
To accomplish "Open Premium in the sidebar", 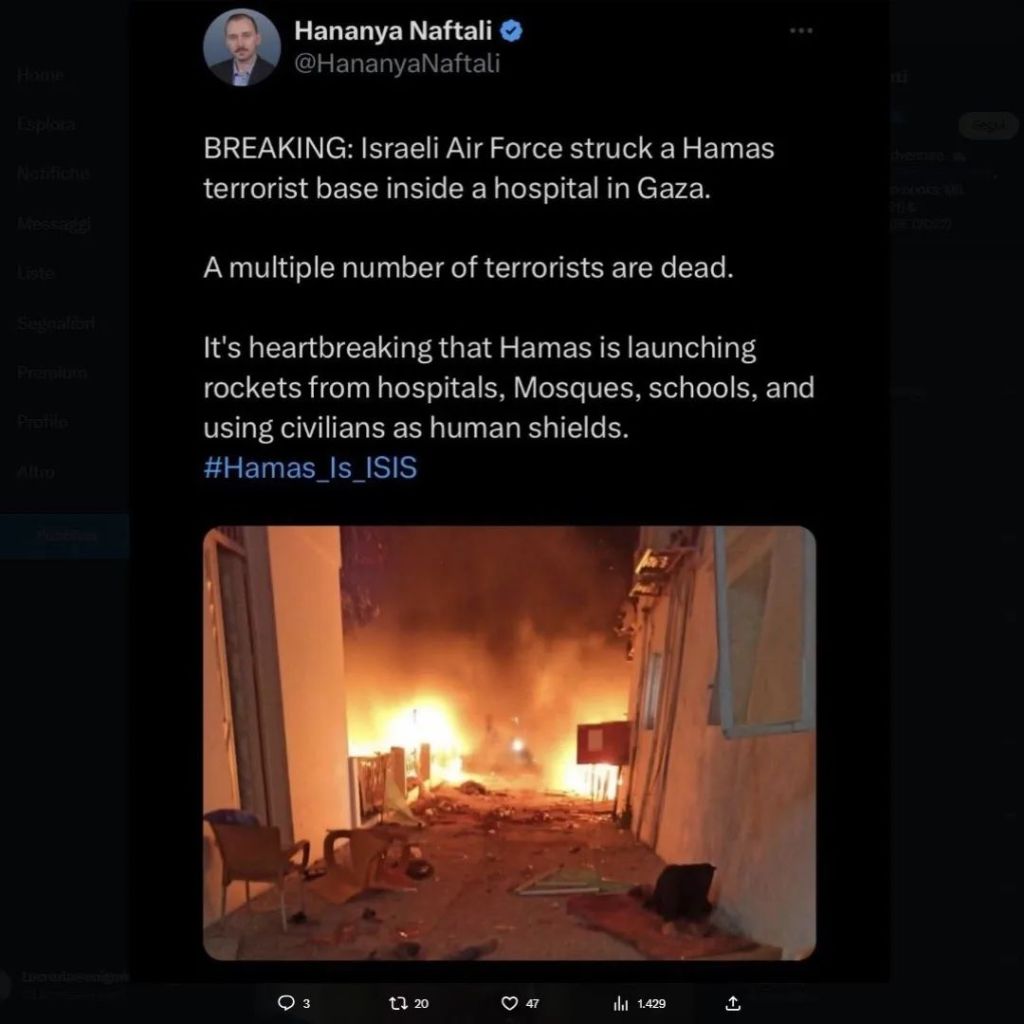I will (x=52, y=373).
